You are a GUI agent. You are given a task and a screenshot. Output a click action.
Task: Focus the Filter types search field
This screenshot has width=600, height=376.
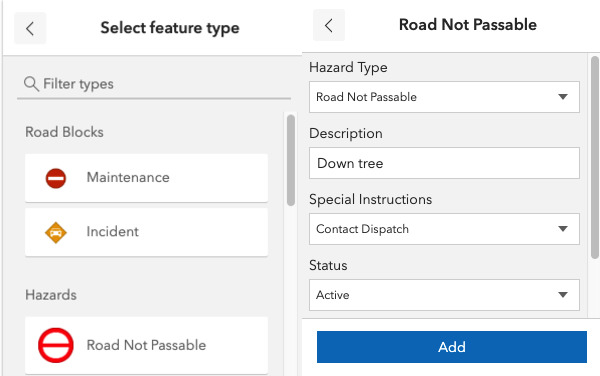coord(154,84)
